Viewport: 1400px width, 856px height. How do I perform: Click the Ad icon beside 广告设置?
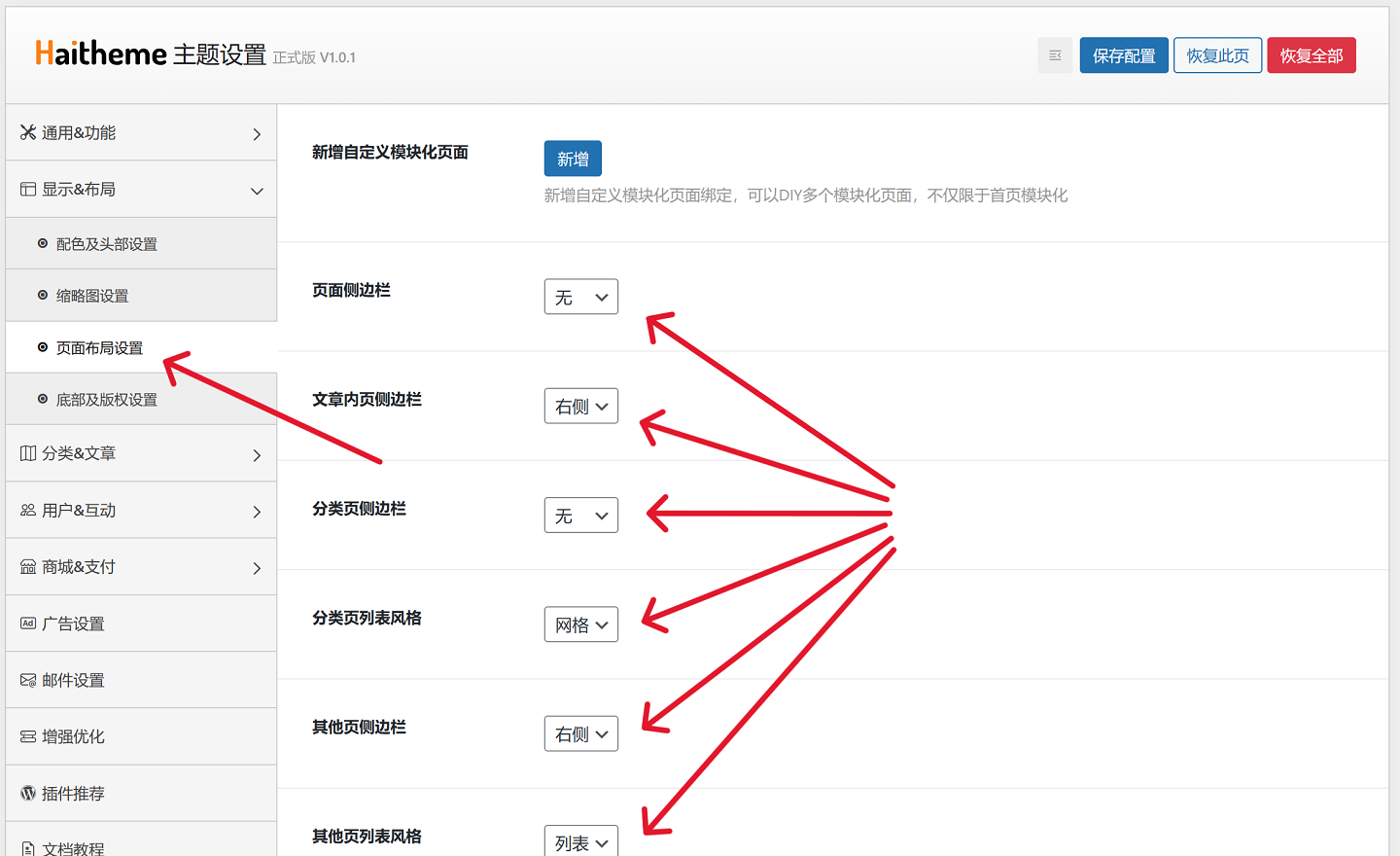click(x=28, y=624)
